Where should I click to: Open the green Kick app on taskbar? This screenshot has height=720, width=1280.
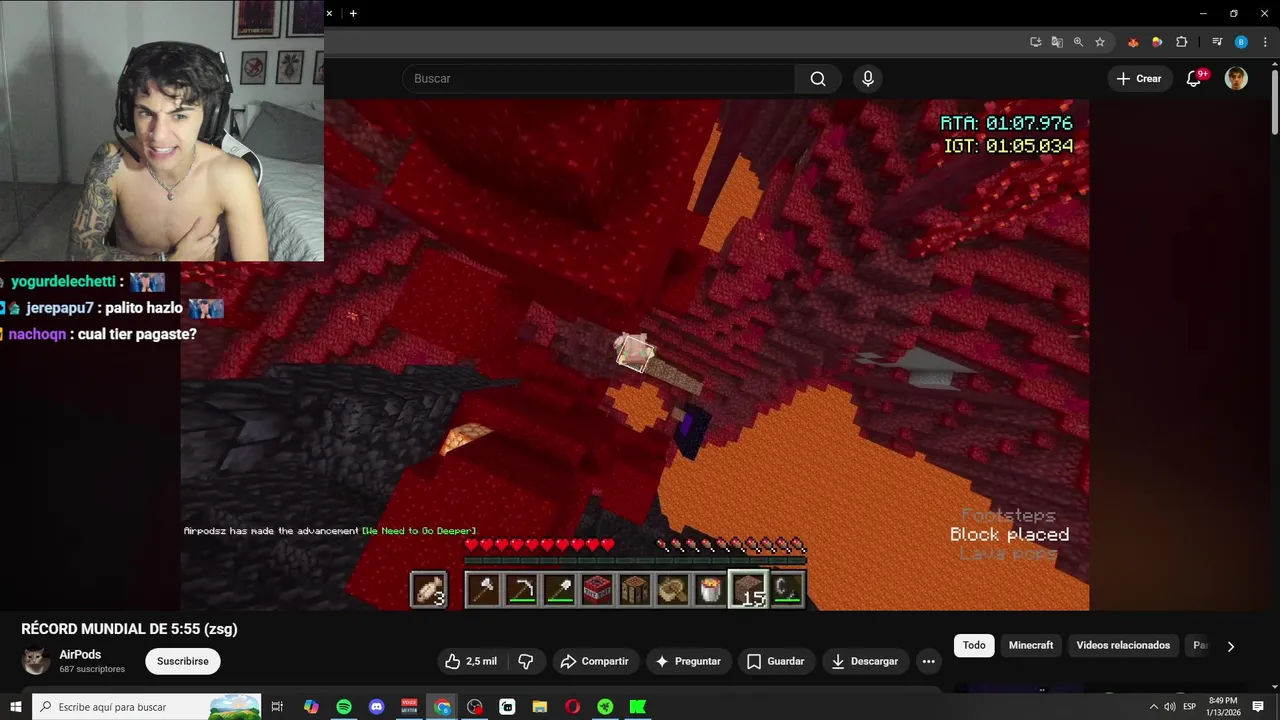coord(638,707)
